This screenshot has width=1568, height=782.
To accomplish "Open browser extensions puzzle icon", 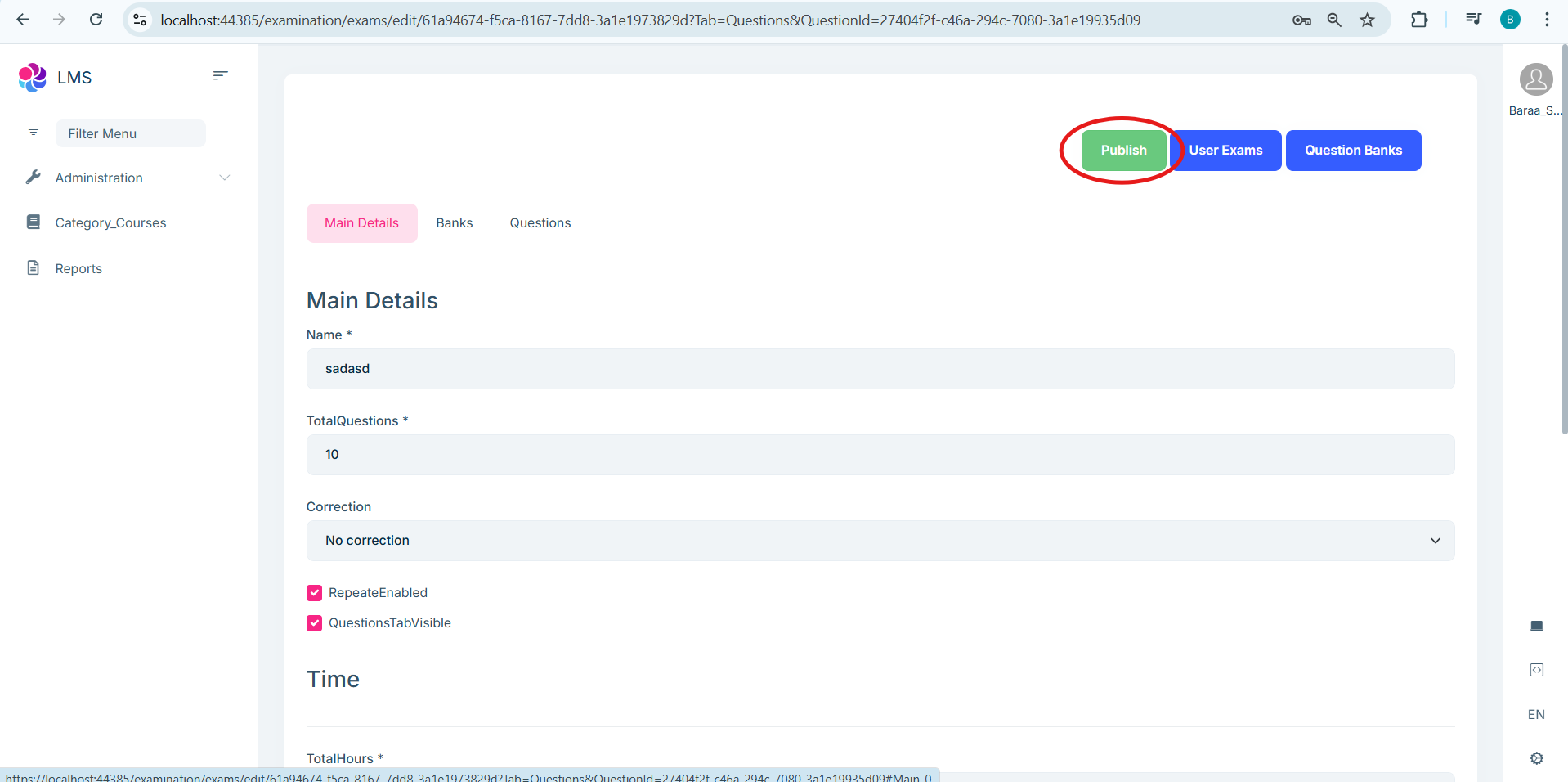I will tap(1419, 20).
